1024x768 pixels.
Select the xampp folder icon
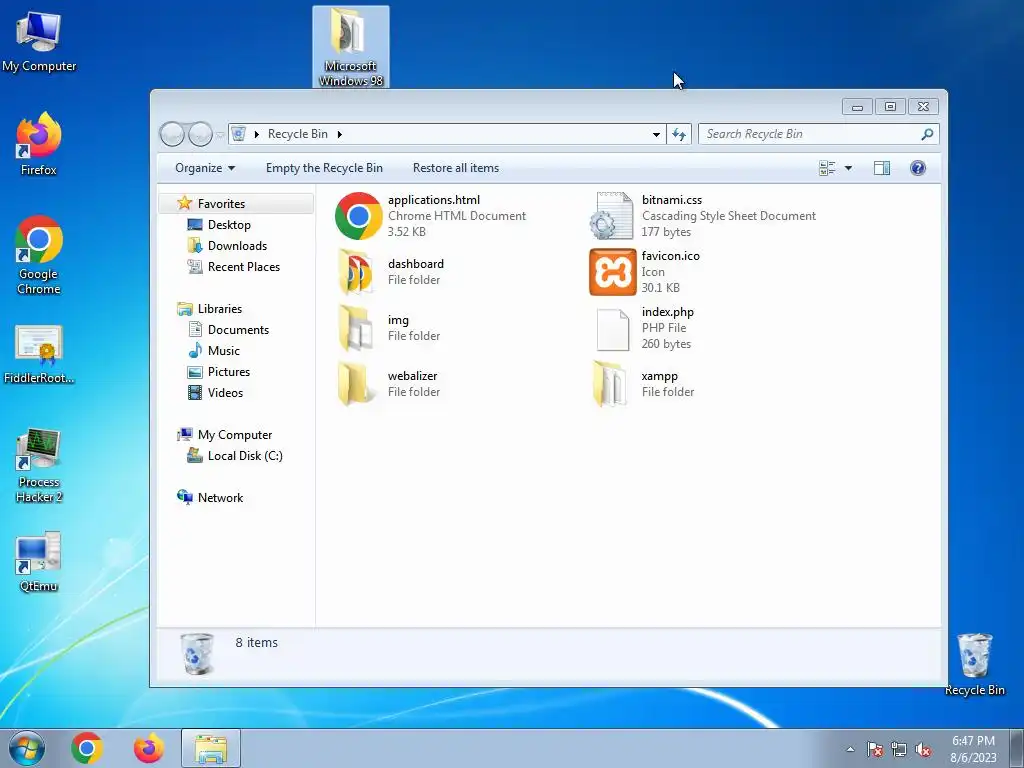click(610, 384)
